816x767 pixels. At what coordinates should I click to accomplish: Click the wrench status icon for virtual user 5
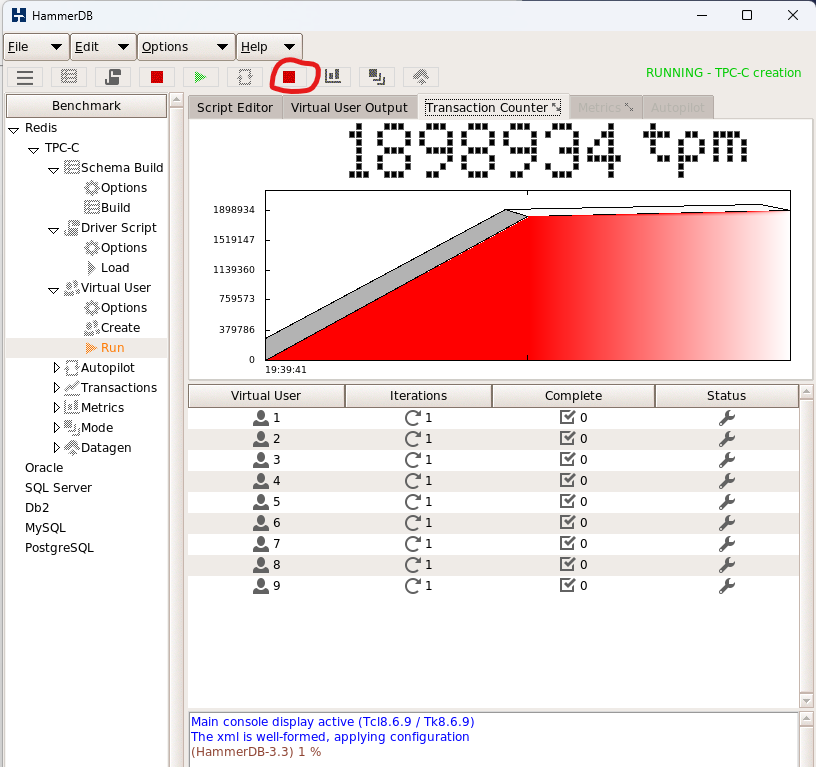(726, 502)
